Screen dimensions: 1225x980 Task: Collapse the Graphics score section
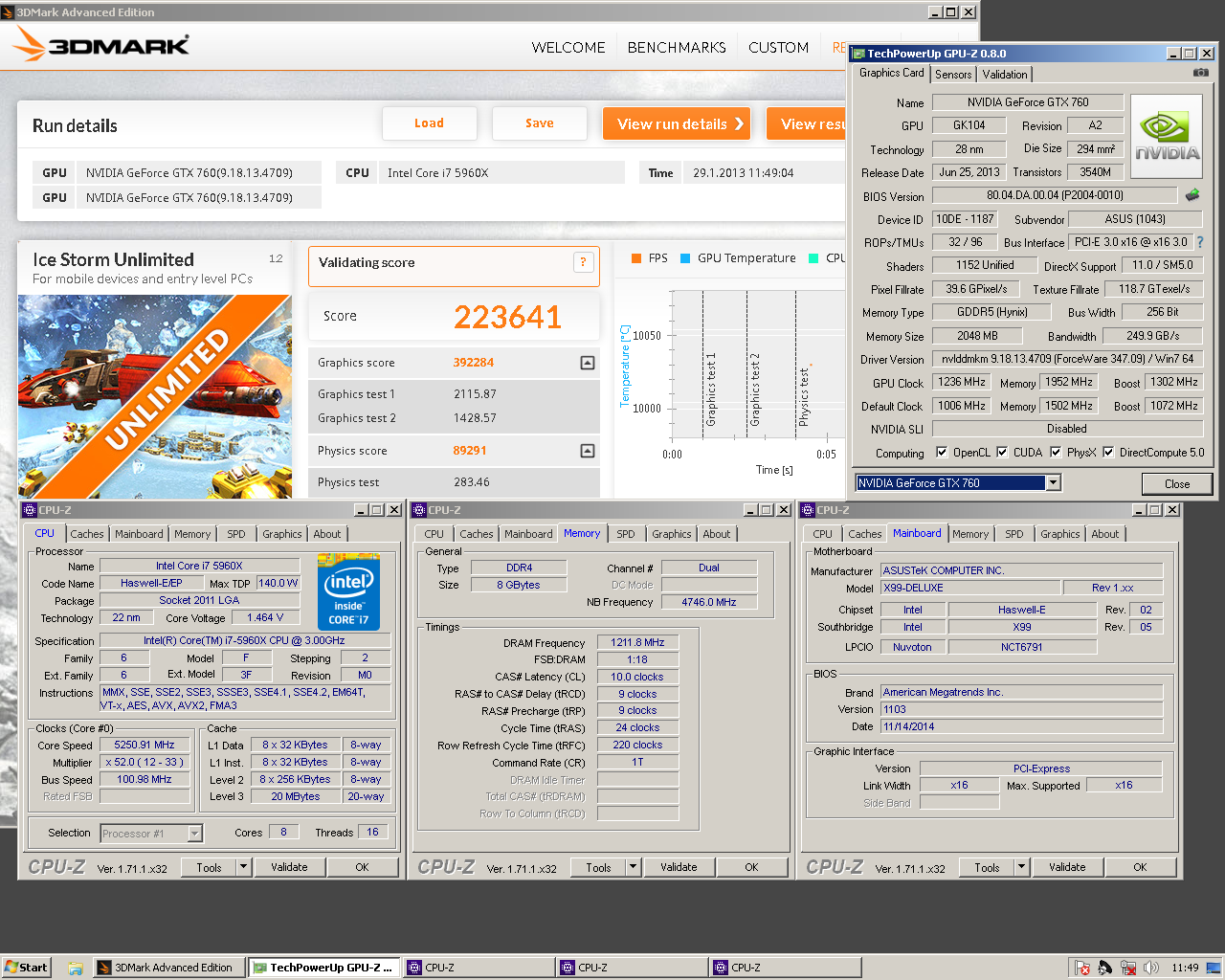coord(588,363)
